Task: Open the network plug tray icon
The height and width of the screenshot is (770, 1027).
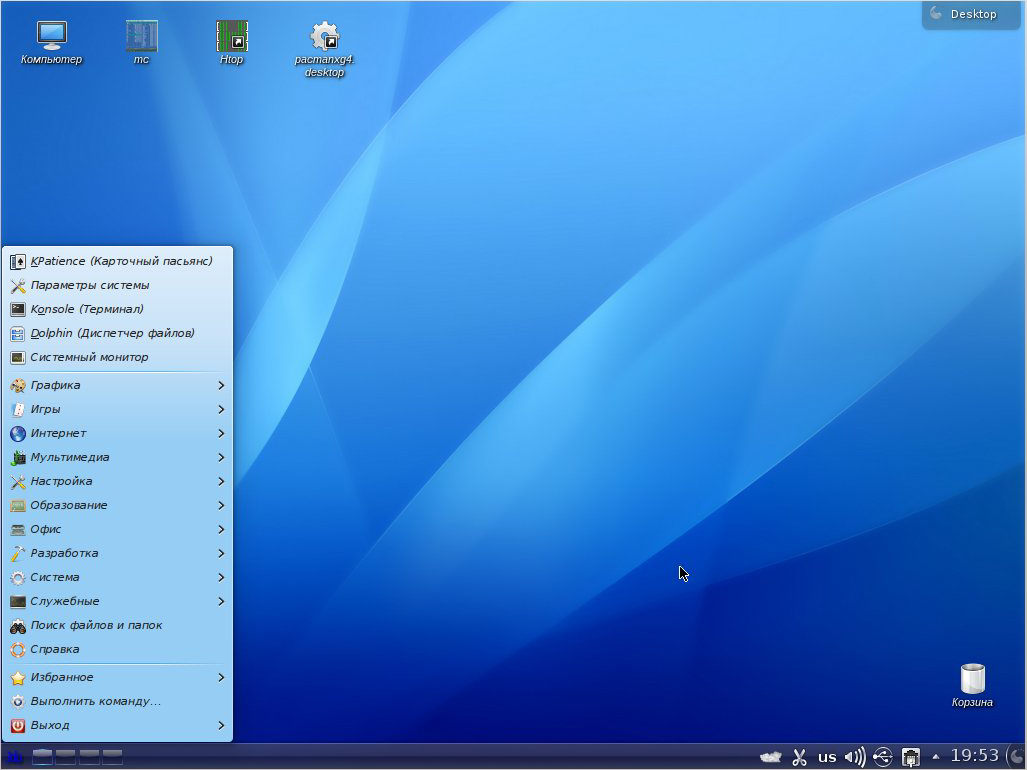Action: point(910,758)
